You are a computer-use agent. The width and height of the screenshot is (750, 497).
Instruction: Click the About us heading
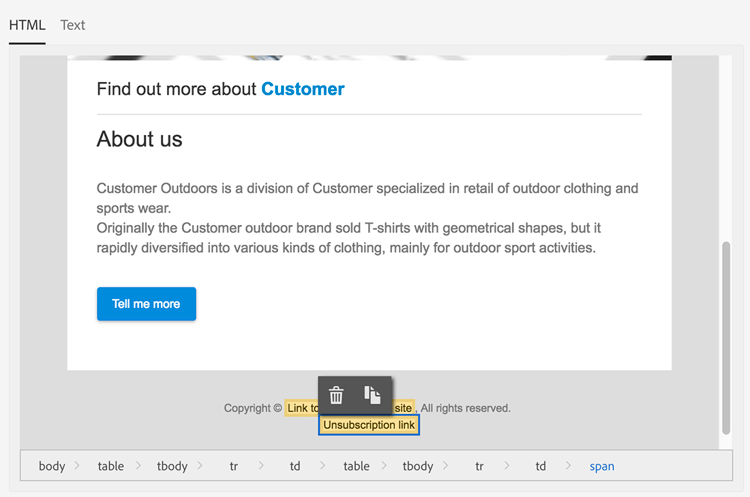[x=139, y=139]
